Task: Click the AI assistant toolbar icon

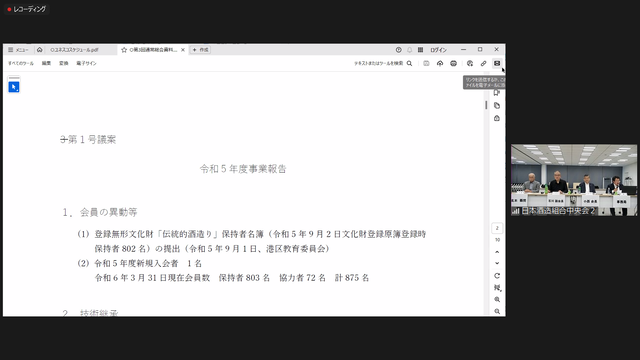Action: [470, 63]
